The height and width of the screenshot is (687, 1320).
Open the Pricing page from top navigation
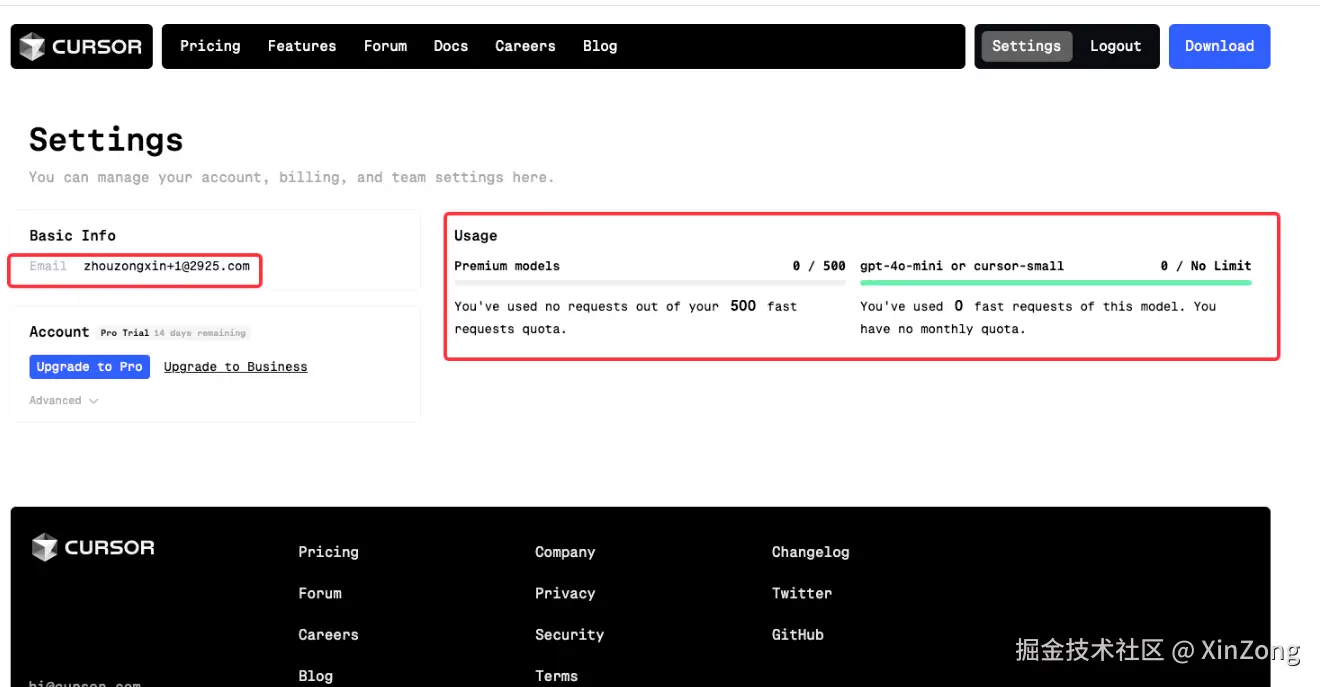210,46
